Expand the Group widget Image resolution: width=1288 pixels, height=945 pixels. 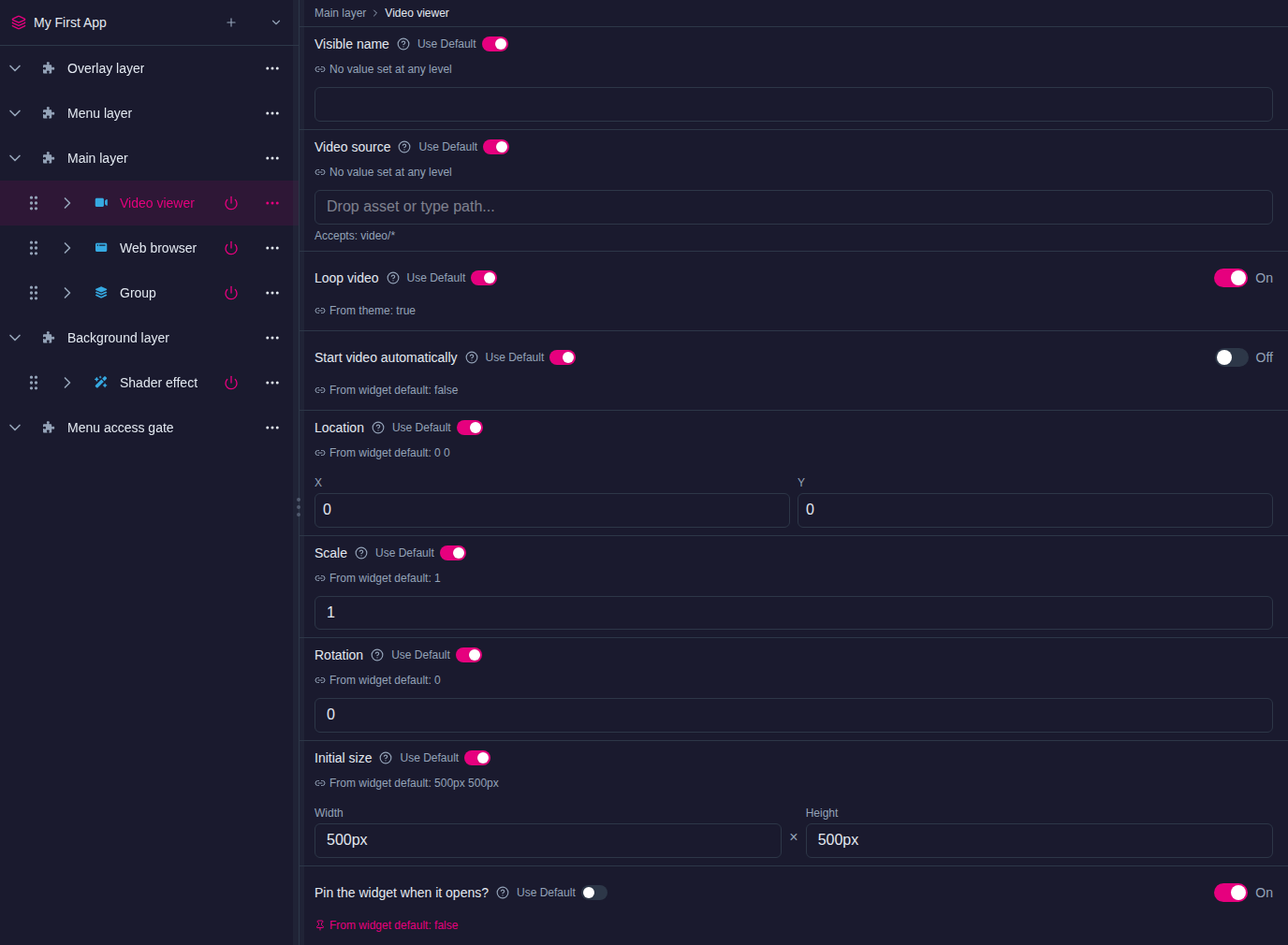[x=67, y=293]
